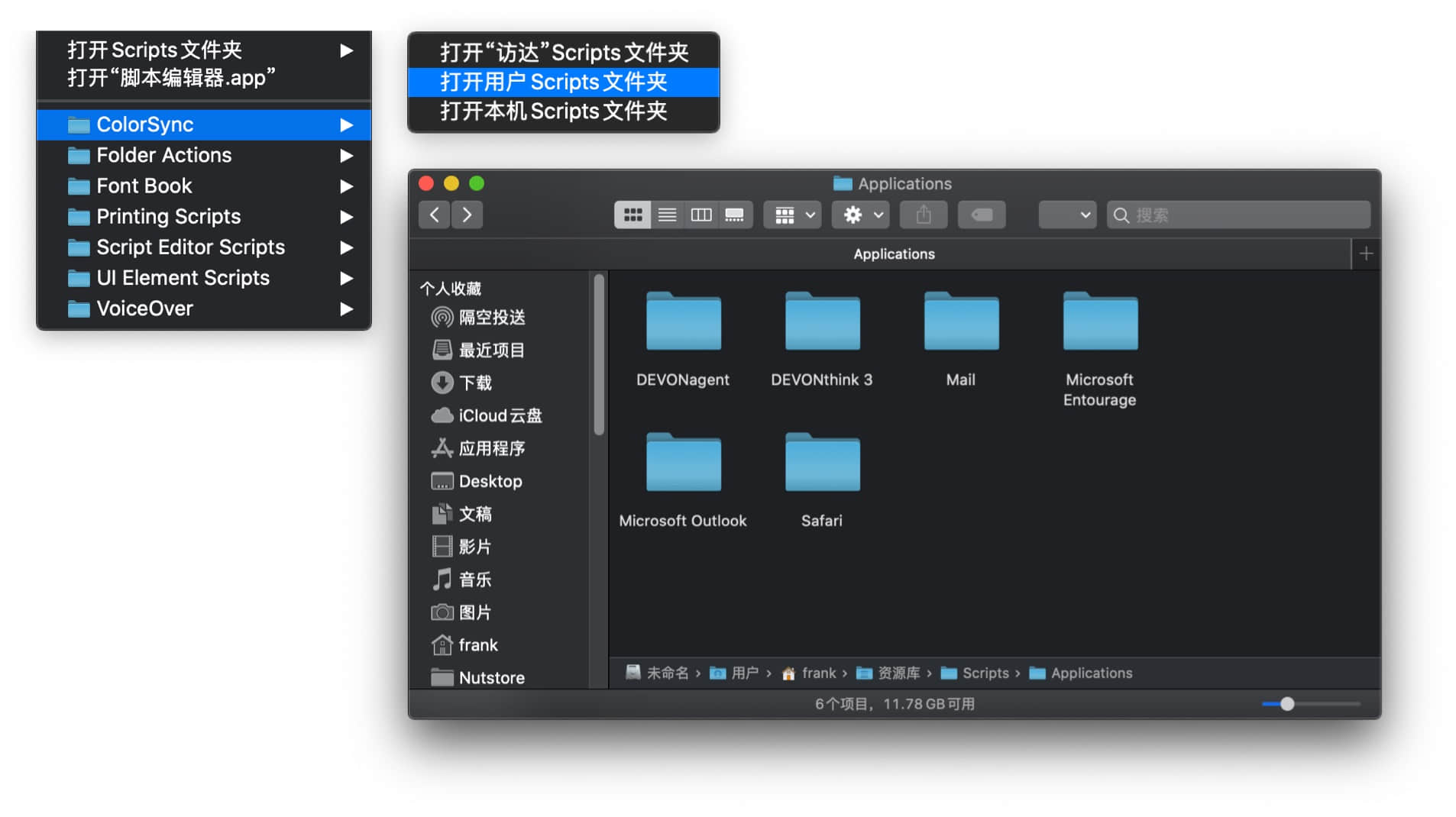Expand the Printing Scripts submenu
The height and width of the screenshot is (817, 1456).
[x=204, y=216]
